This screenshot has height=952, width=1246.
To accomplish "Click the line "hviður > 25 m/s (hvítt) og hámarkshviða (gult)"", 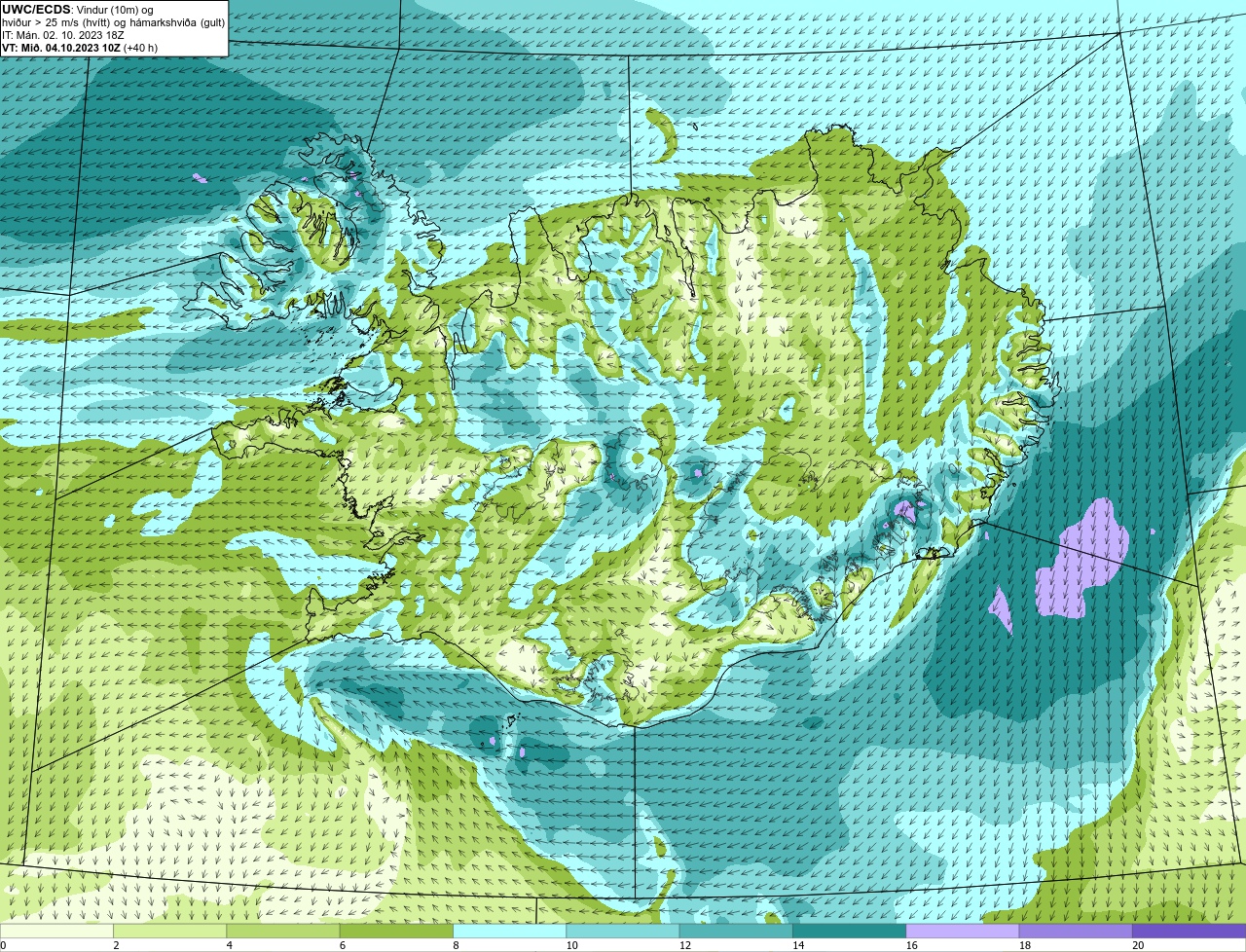I will coord(113,22).
